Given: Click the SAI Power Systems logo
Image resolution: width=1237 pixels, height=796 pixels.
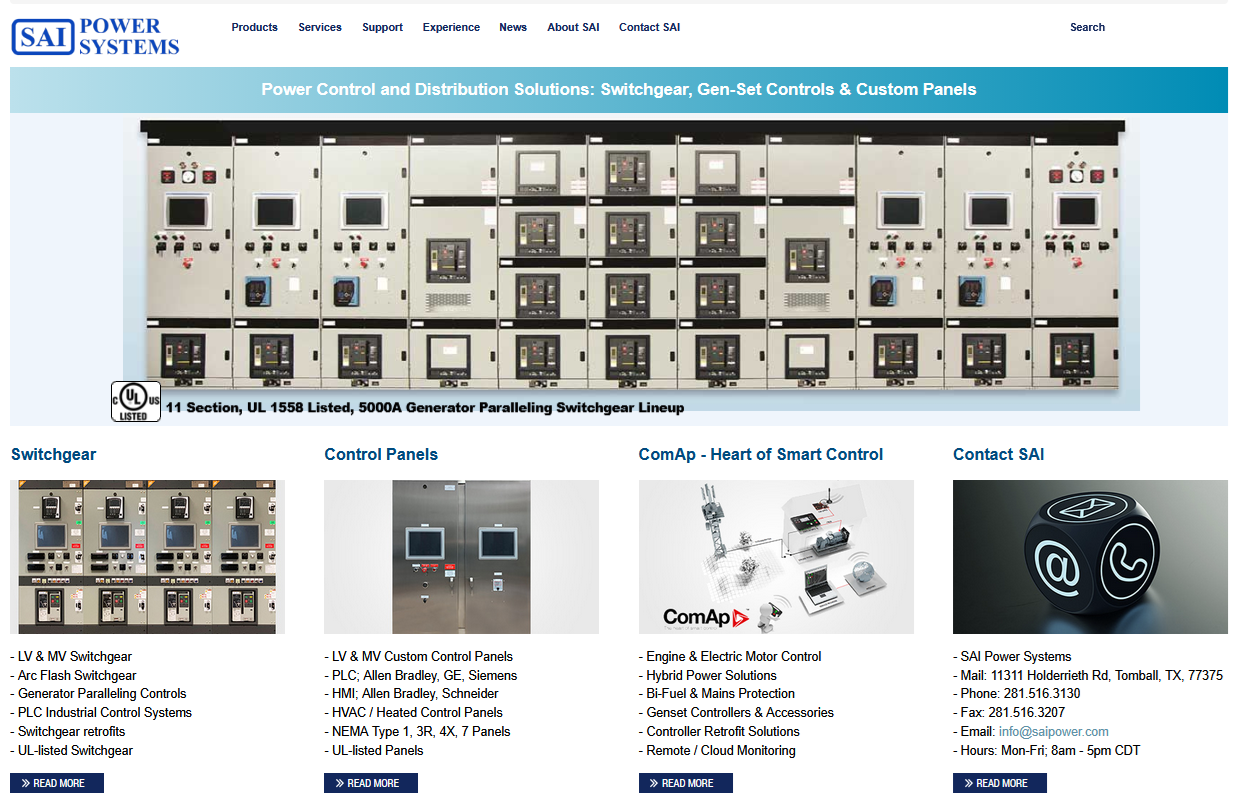Looking at the screenshot, I should [x=95, y=37].
